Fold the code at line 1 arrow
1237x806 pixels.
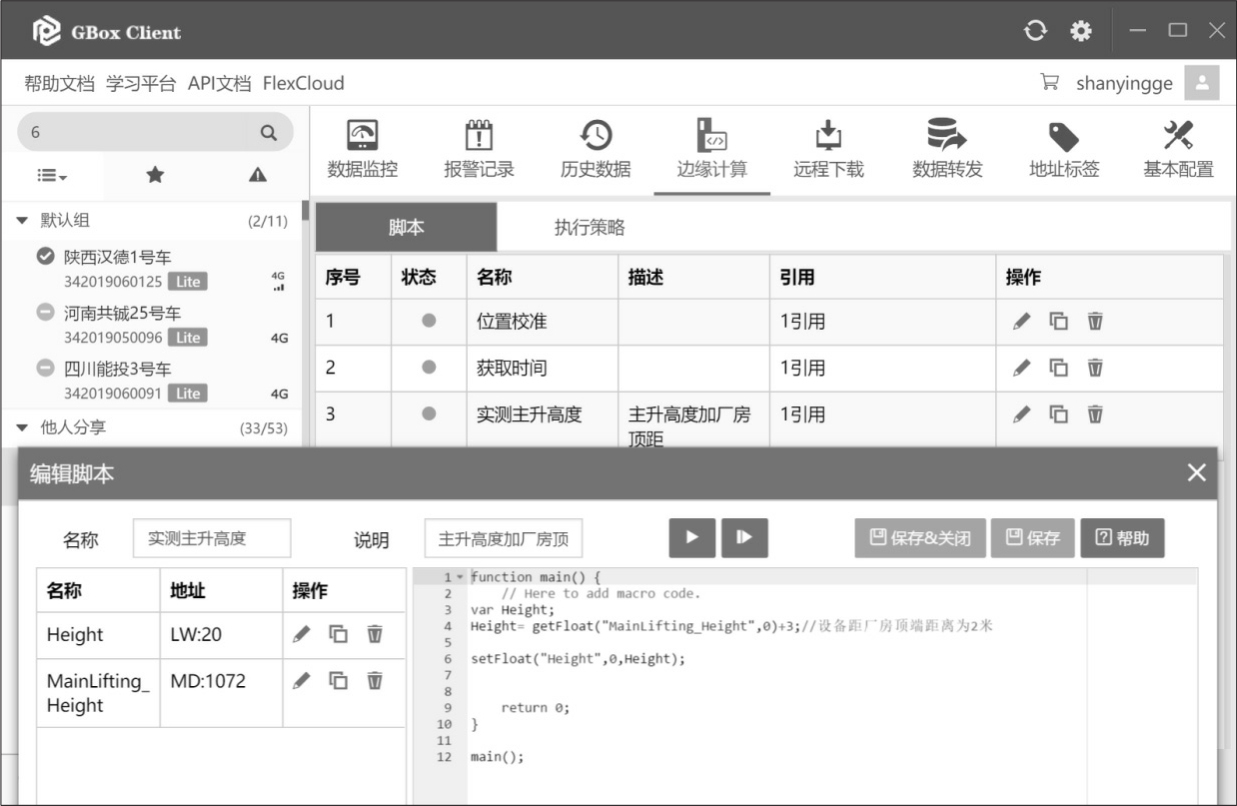point(460,577)
